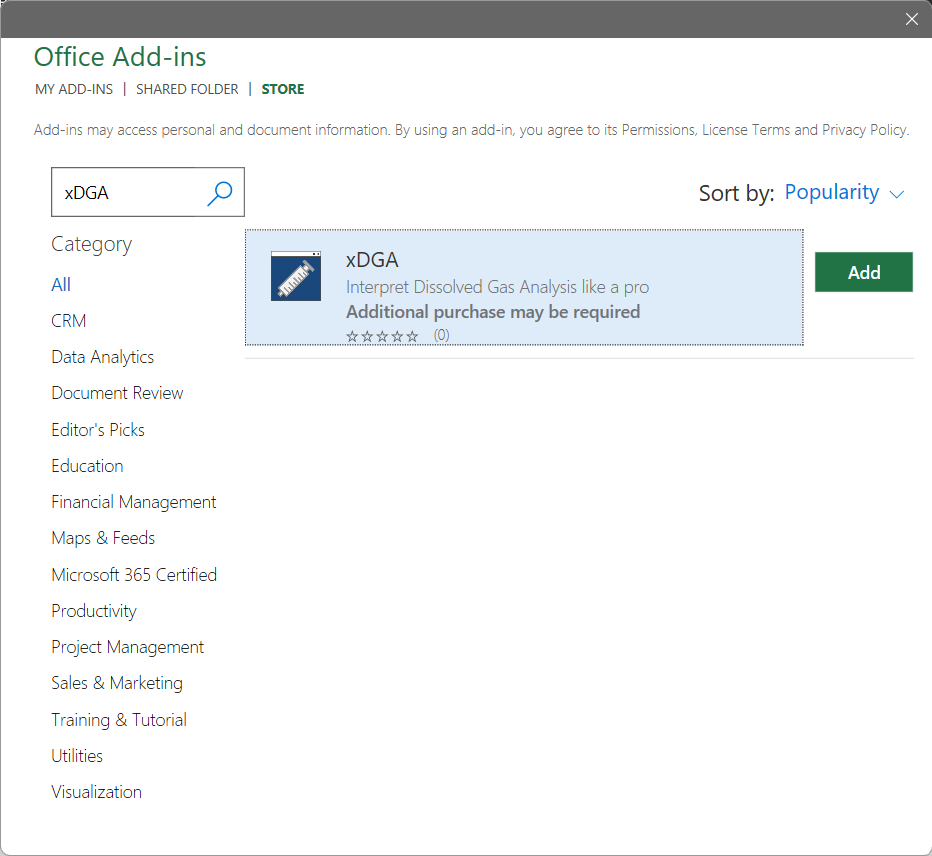The image size is (932, 856).
Task: Close the Office Add-ins dialog
Action: 911,19
